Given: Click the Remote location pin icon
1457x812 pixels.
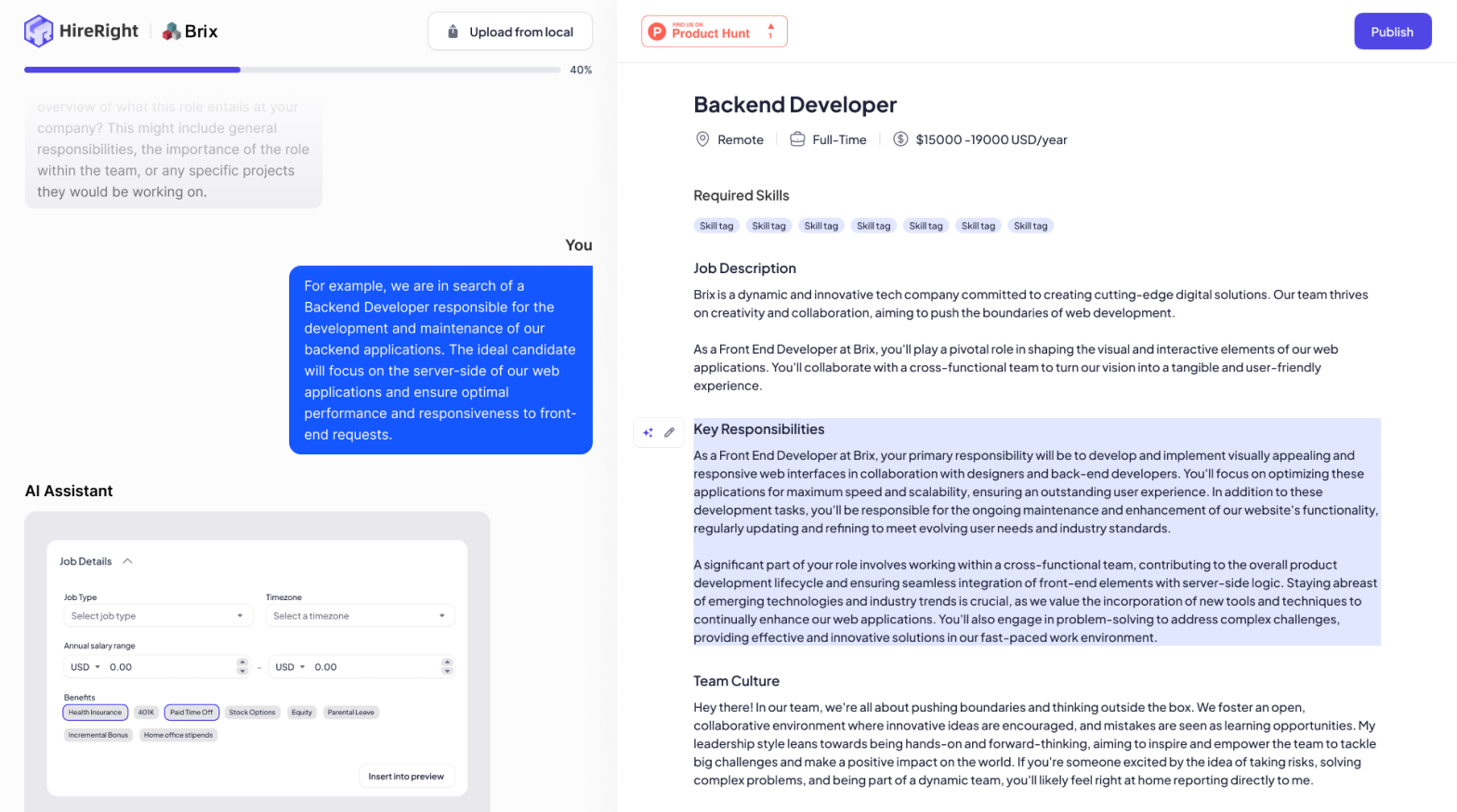Looking at the screenshot, I should [x=702, y=139].
